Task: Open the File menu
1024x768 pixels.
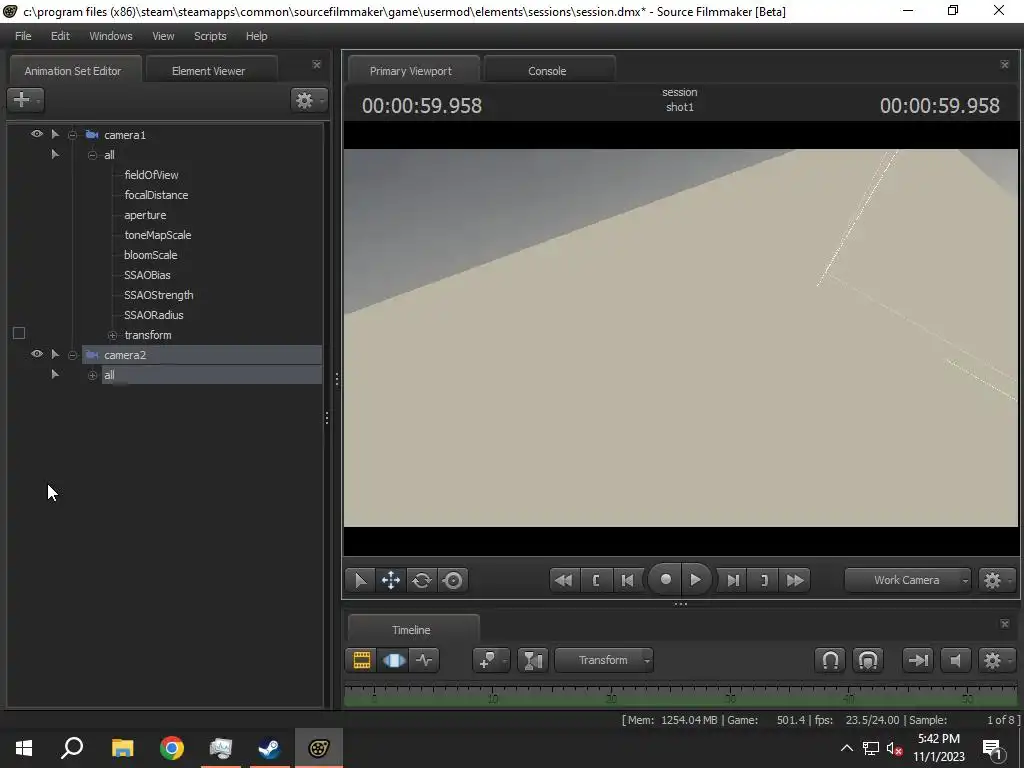Action: 23,36
